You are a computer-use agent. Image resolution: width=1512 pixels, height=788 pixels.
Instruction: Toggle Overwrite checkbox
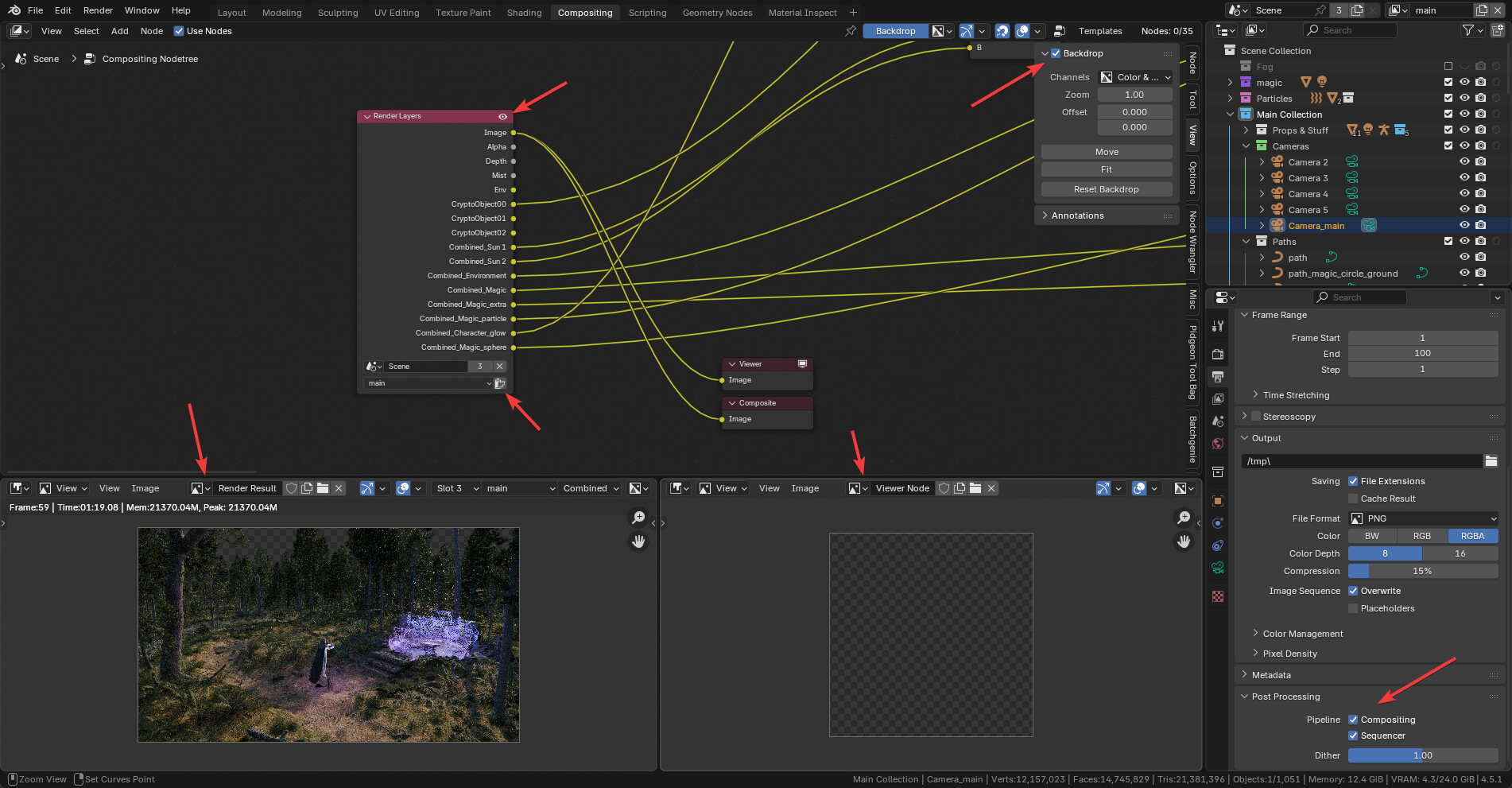[x=1353, y=591]
